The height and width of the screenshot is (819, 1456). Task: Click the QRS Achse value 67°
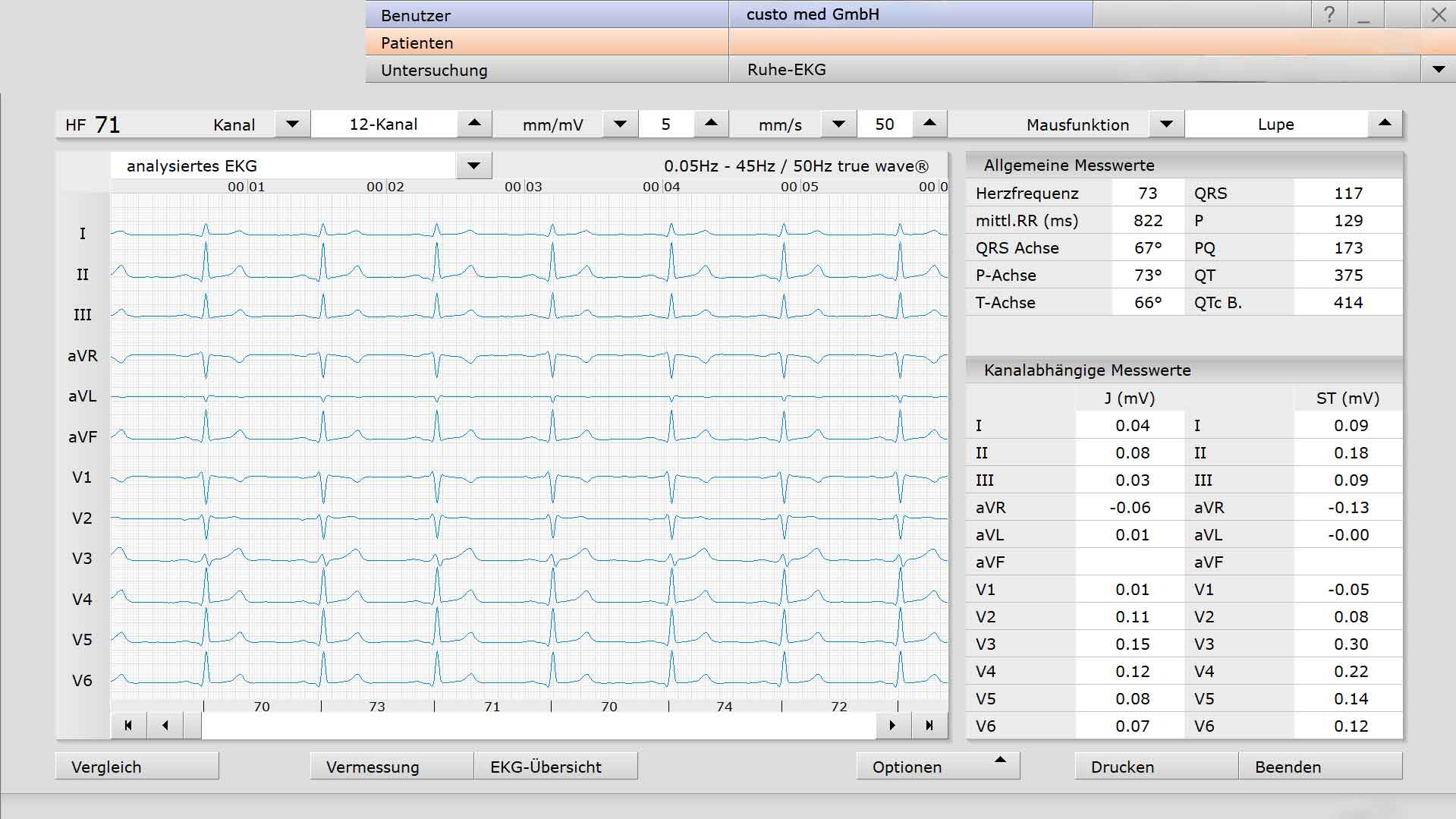coord(1148,247)
